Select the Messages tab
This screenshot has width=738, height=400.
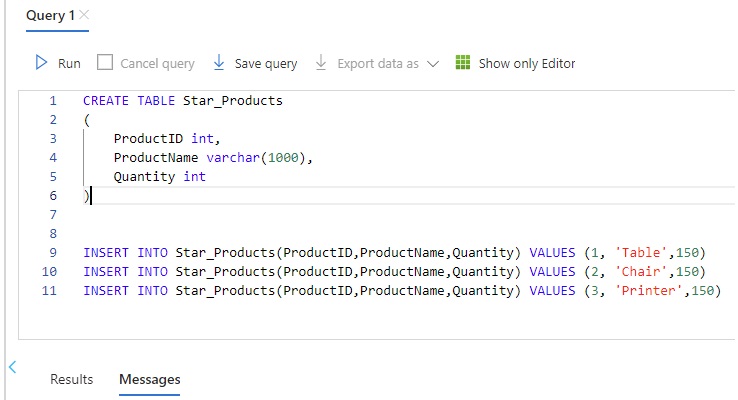coord(150,379)
